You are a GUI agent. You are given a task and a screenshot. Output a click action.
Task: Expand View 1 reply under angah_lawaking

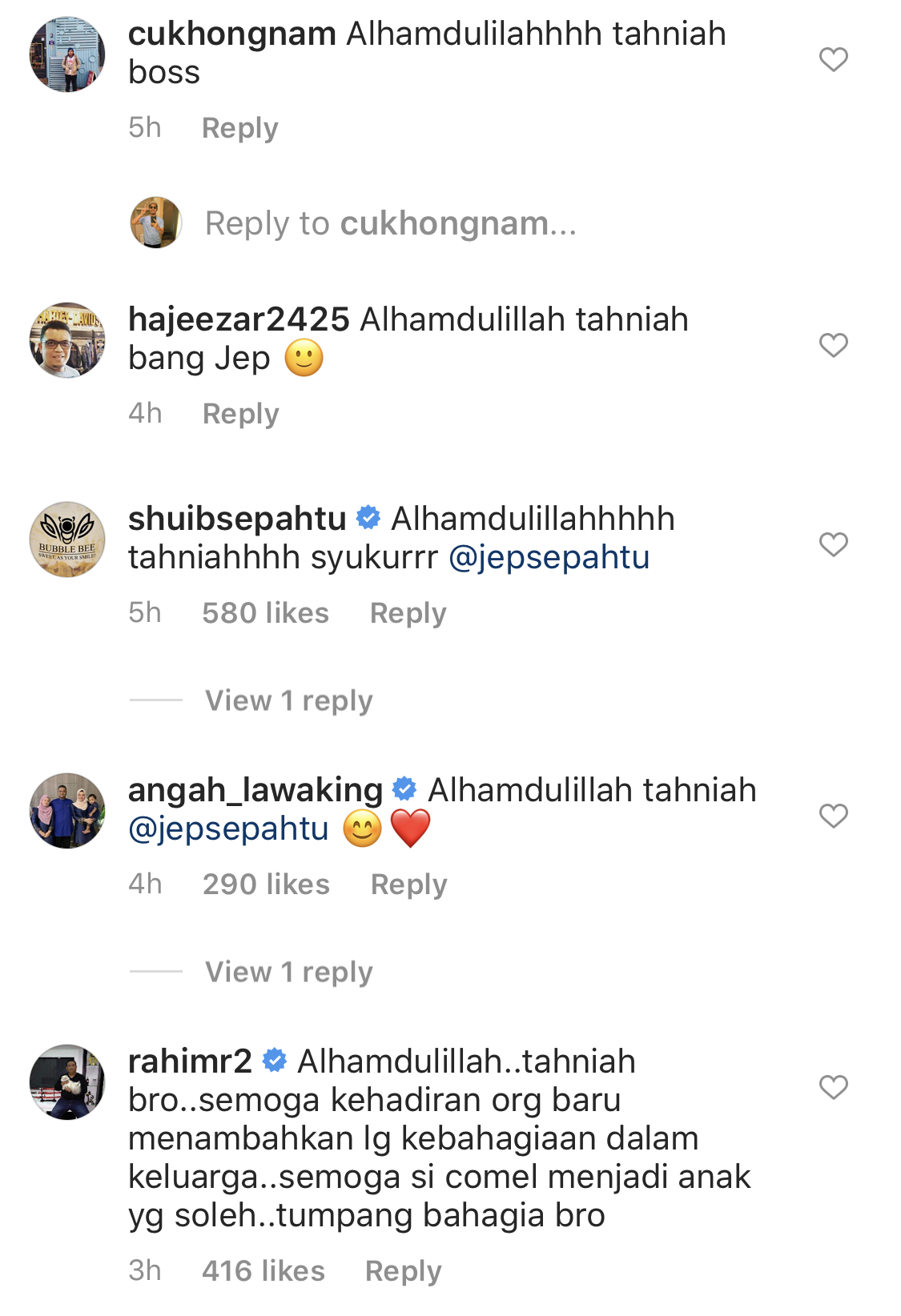tap(289, 972)
